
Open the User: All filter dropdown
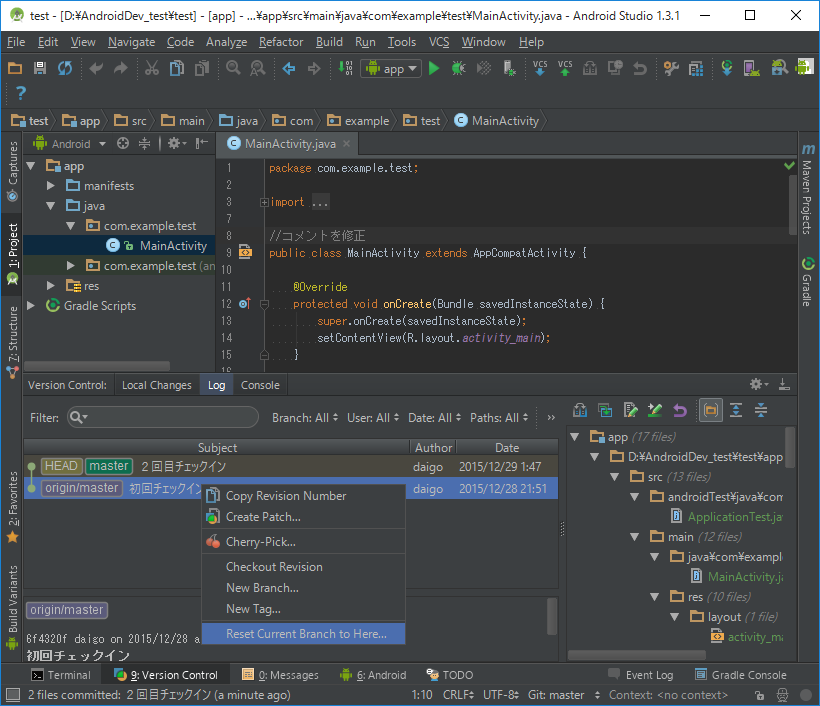coord(373,417)
